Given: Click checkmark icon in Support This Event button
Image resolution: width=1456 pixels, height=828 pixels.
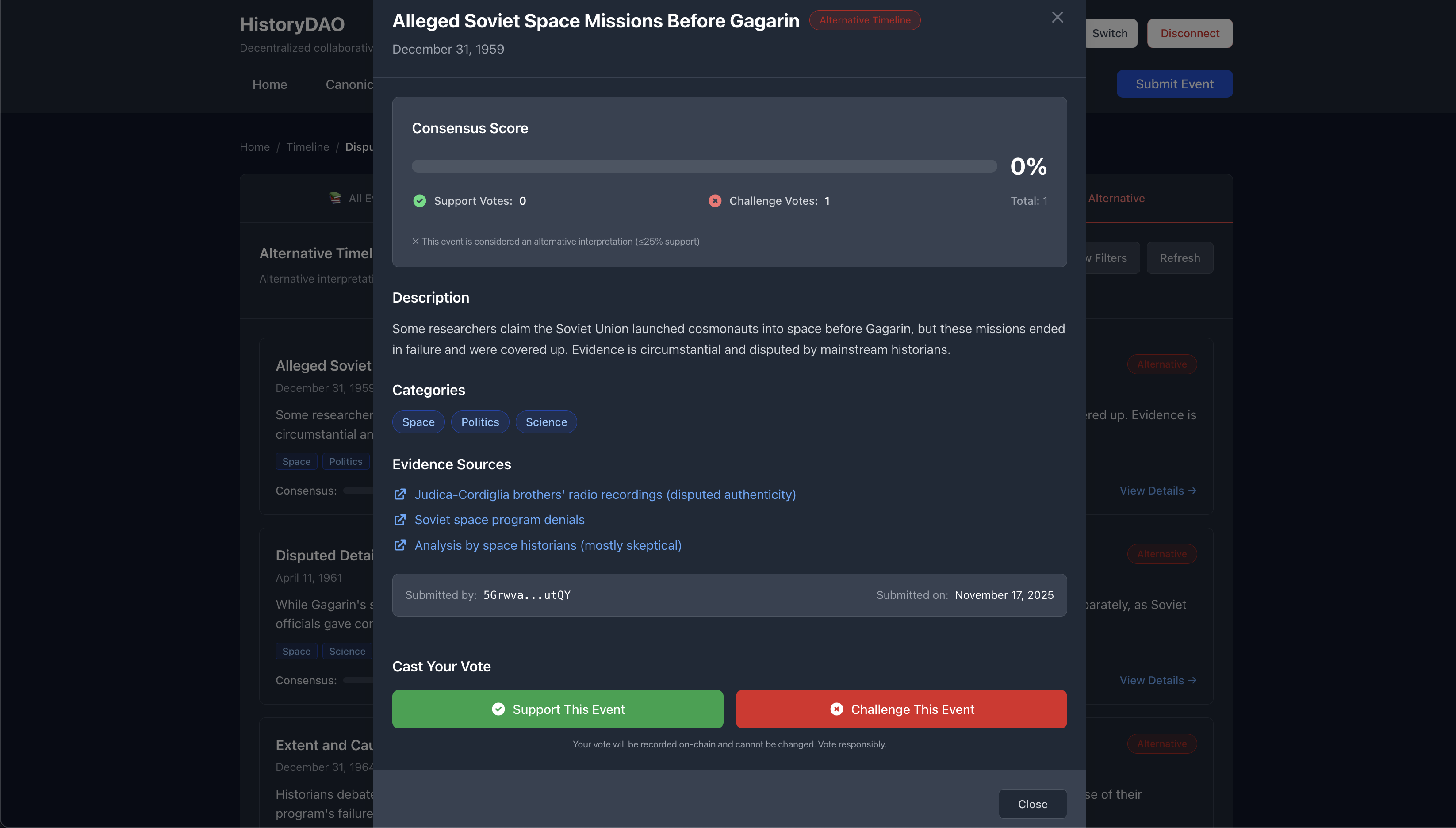Looking at the screenshot, I should pyautogui.click(x=498, y=709).
